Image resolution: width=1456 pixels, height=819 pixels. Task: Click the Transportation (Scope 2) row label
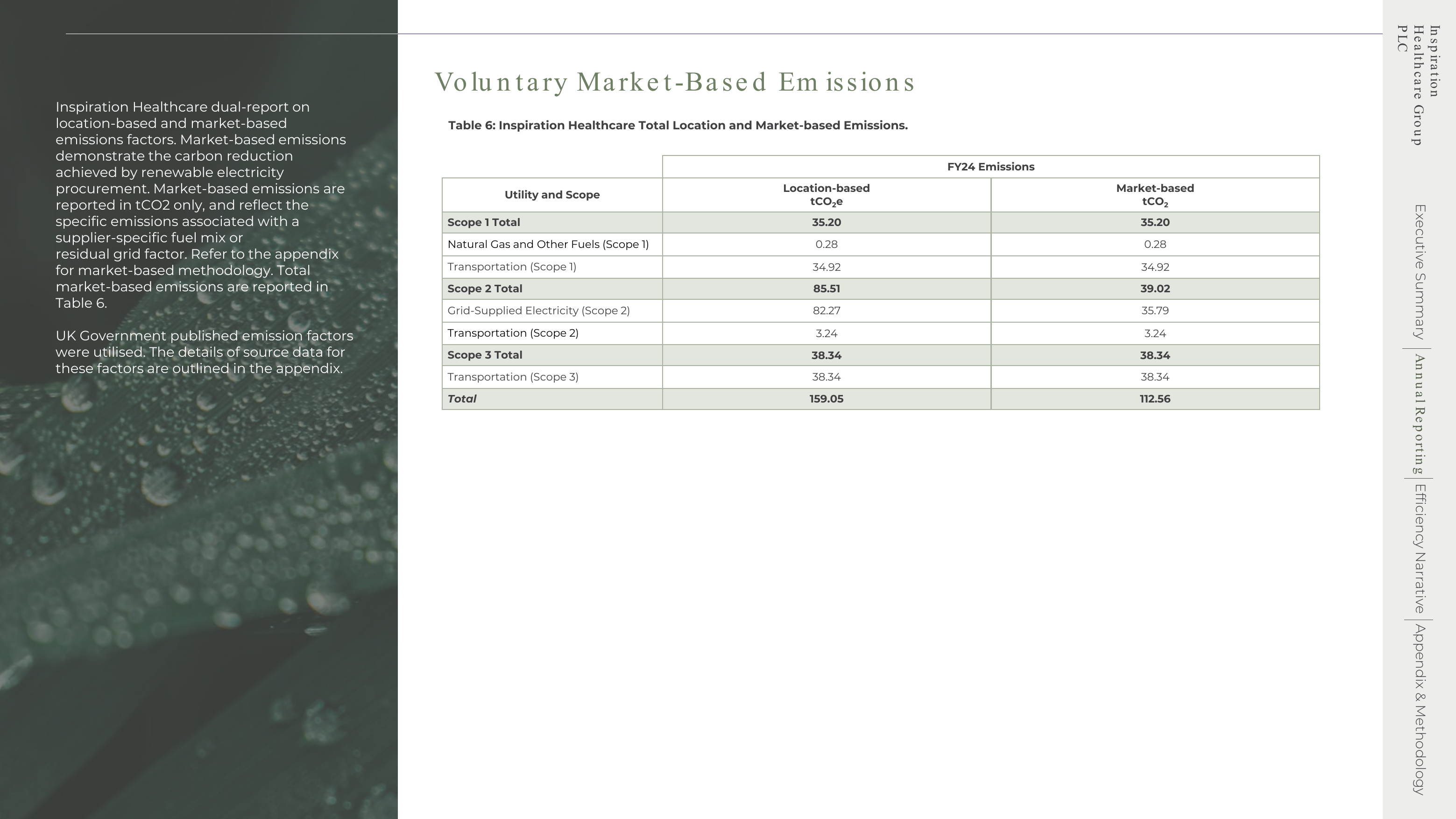tap(513, 333)
